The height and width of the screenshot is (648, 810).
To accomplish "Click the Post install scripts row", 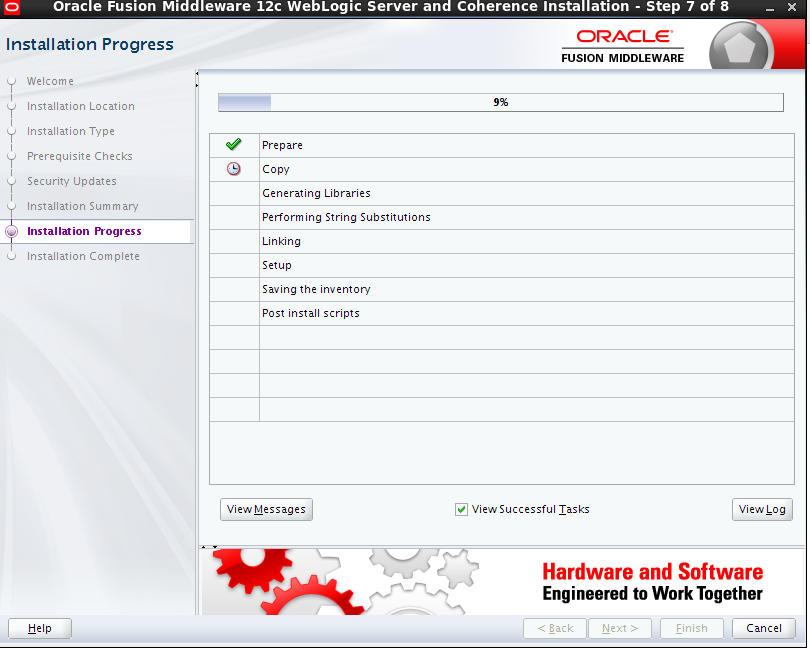I will point(502,313).
